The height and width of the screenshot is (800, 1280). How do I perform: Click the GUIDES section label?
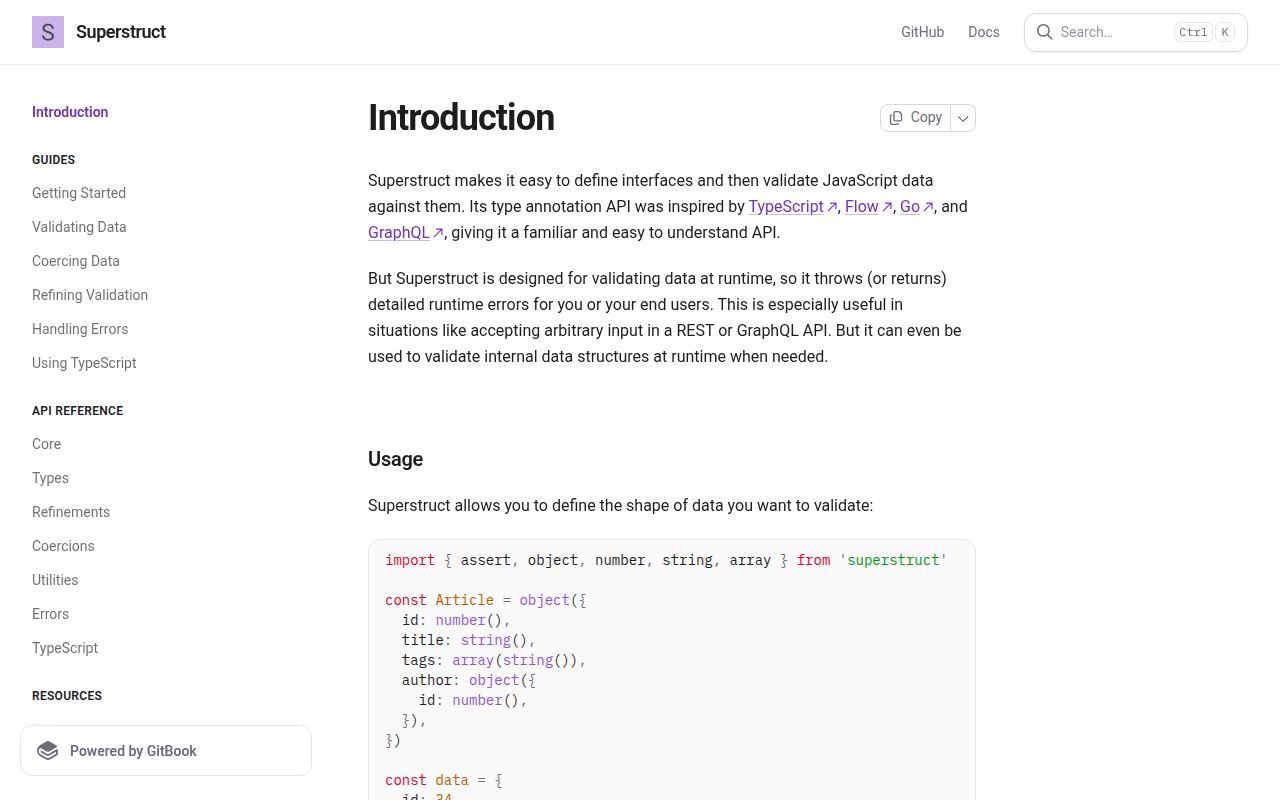(x=54, y=160)
